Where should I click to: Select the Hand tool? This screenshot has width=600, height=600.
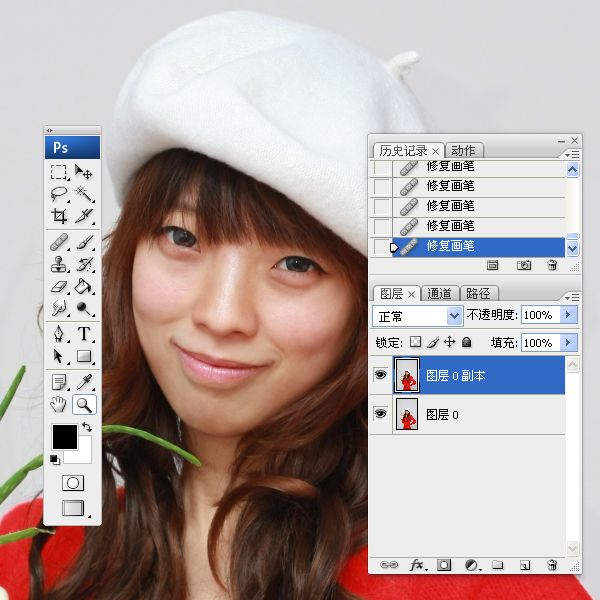click(59, 404)
